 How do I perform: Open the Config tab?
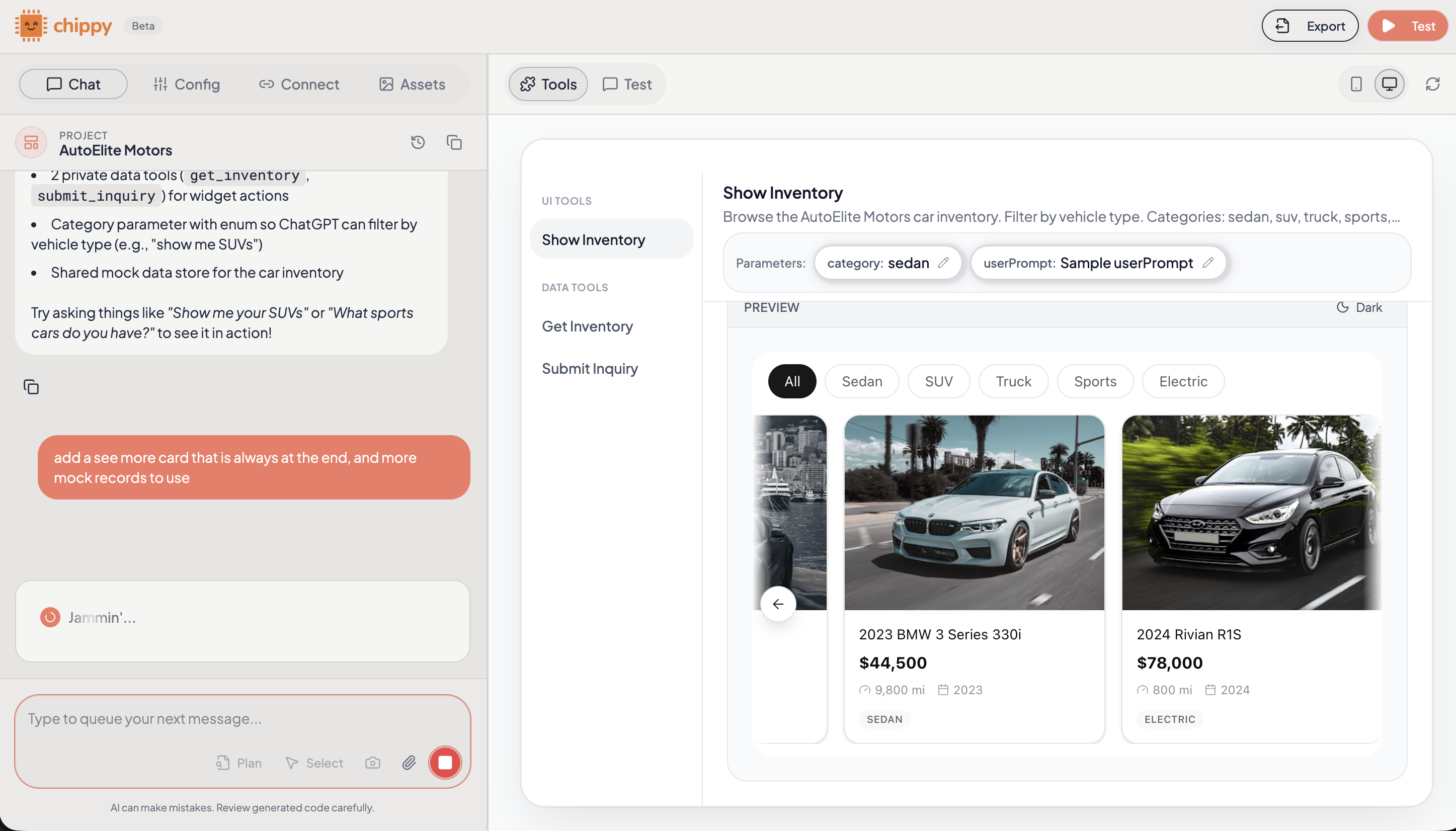187,84
